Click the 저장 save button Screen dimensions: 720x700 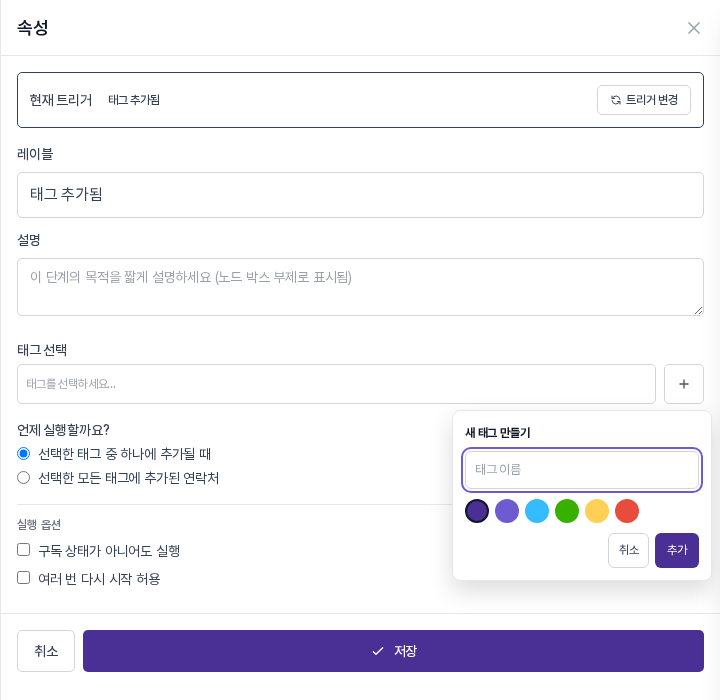tap(393, 651)
